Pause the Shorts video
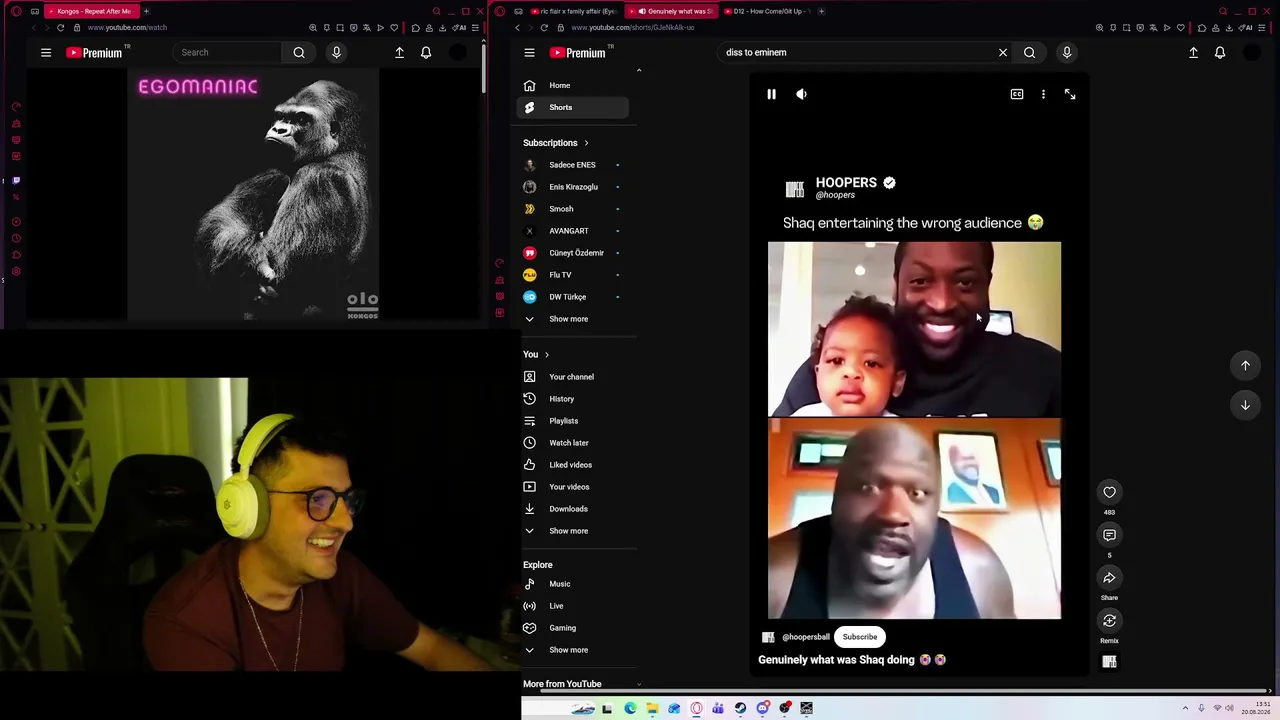The width and height of the screenshot is (1280, 720). (771, 94)
